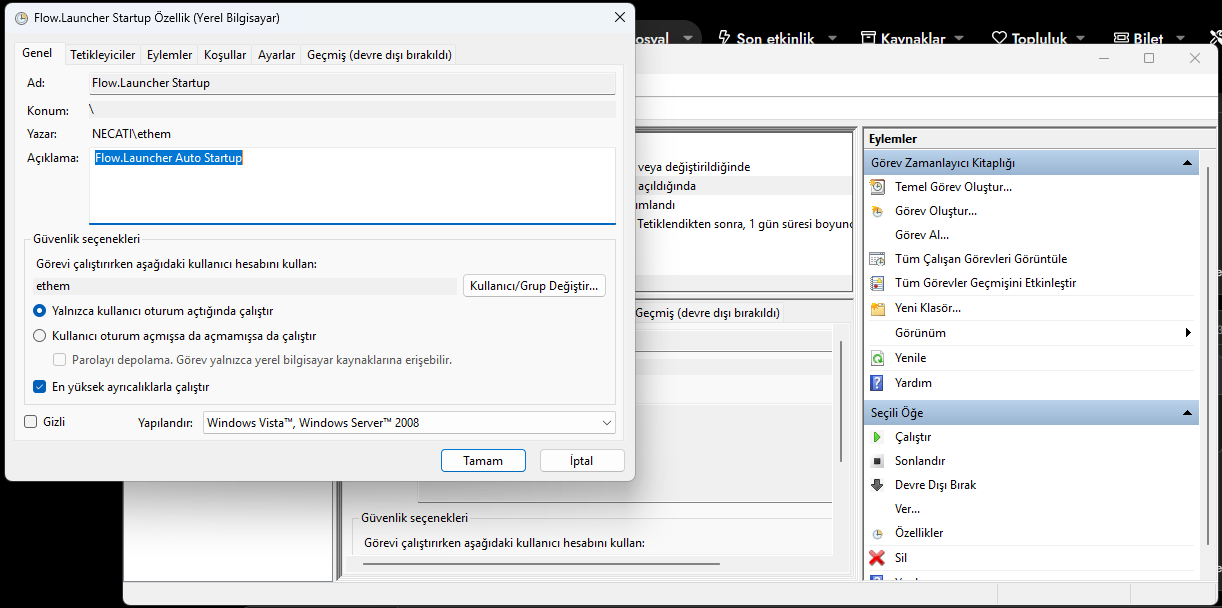Click Ver... in Seçili Öğe

(x=907, y=509)
